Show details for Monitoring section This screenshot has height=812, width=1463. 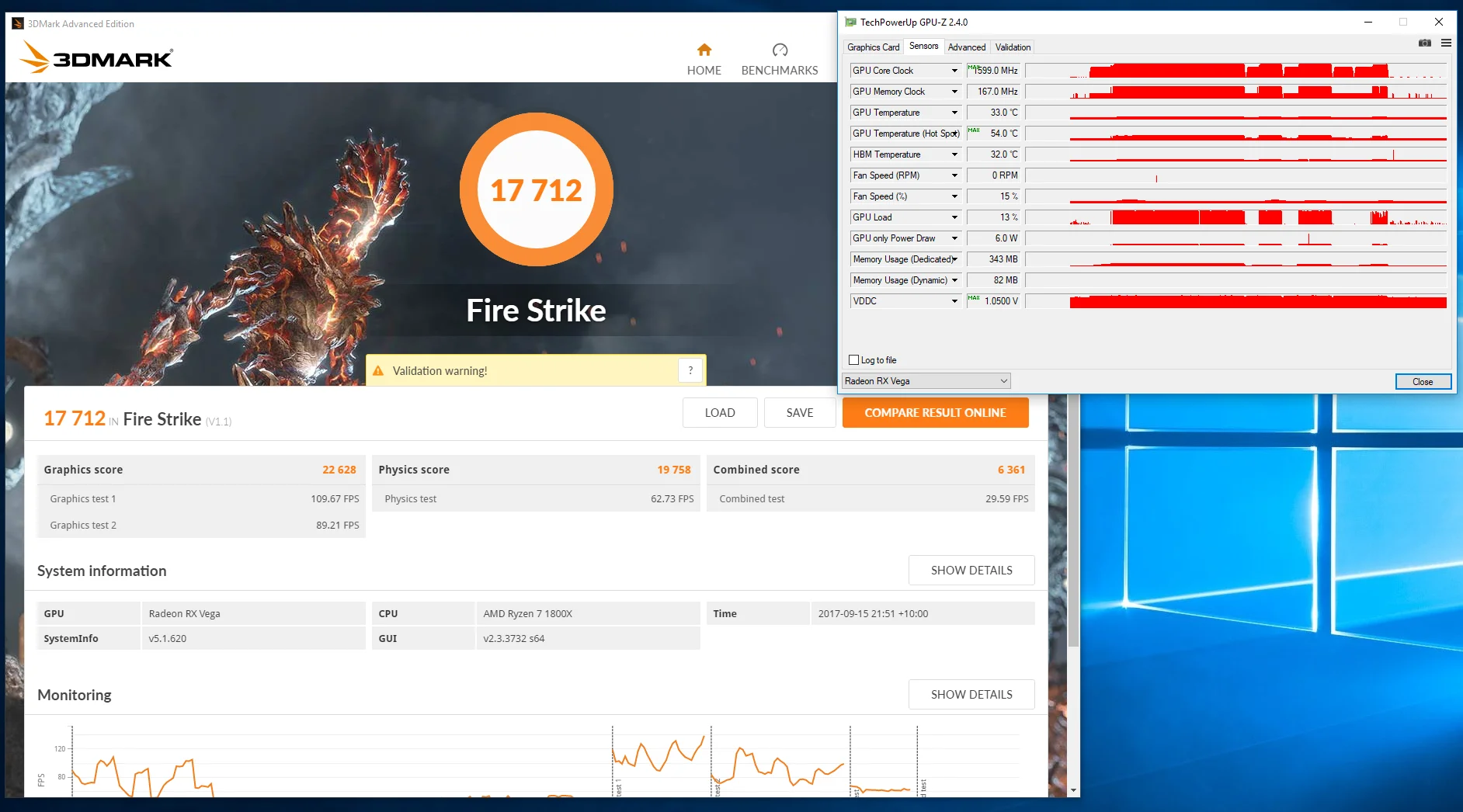tap(971, 695)
